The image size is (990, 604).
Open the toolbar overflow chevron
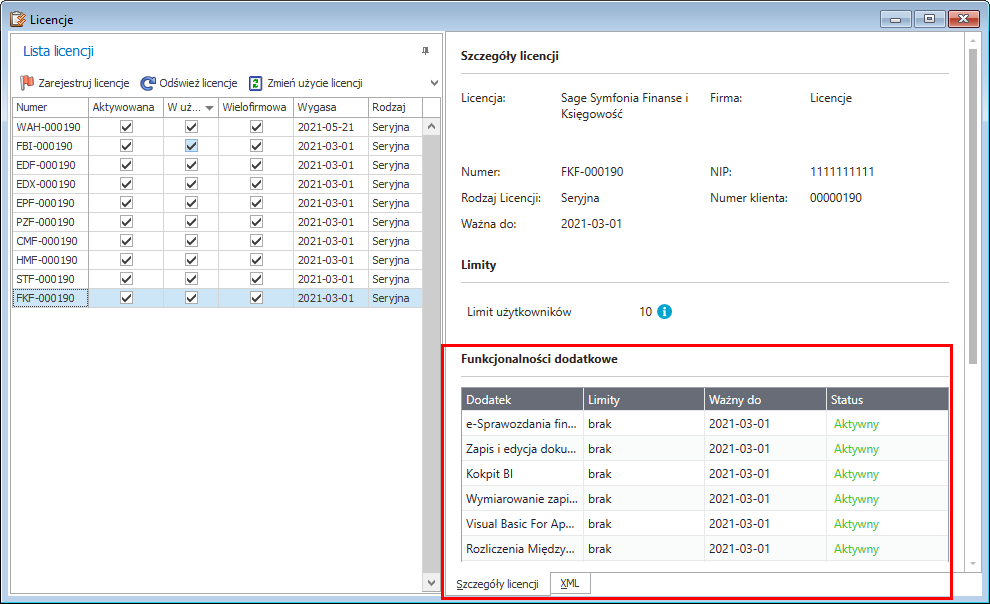coord(434,83)
